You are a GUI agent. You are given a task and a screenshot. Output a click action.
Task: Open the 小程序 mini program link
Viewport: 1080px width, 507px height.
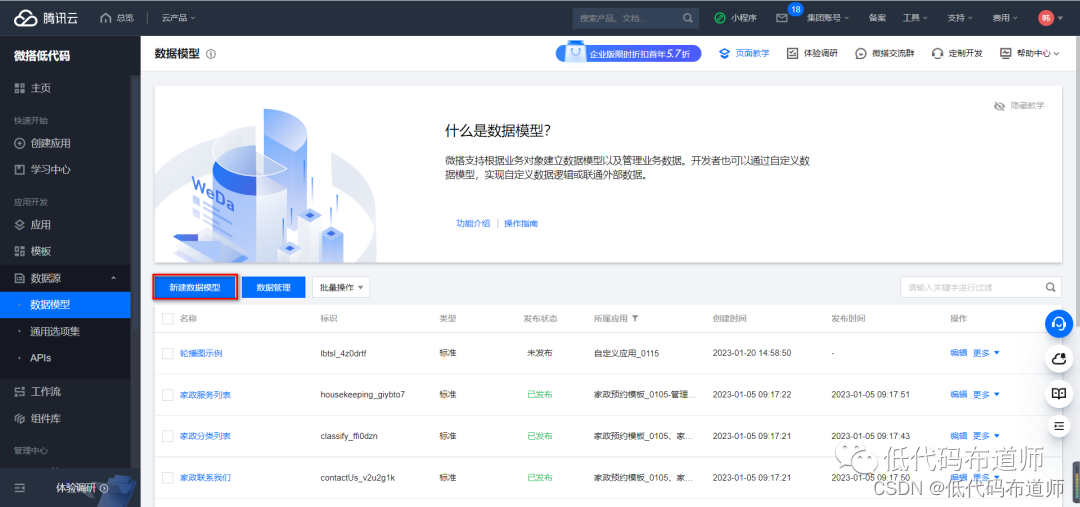tap(736, 18)
